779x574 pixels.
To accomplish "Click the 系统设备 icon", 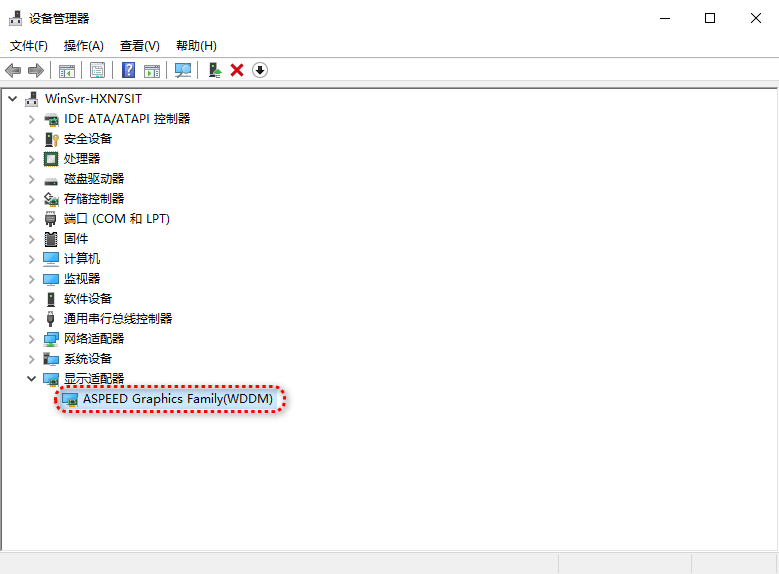I will coord(51,359).
